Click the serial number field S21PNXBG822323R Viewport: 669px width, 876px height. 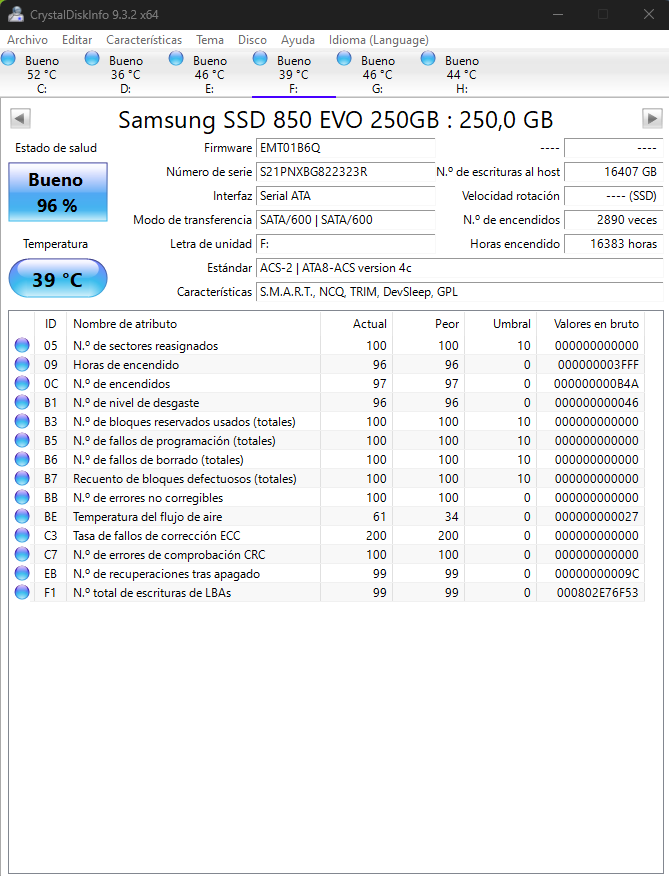click(345, 172)
